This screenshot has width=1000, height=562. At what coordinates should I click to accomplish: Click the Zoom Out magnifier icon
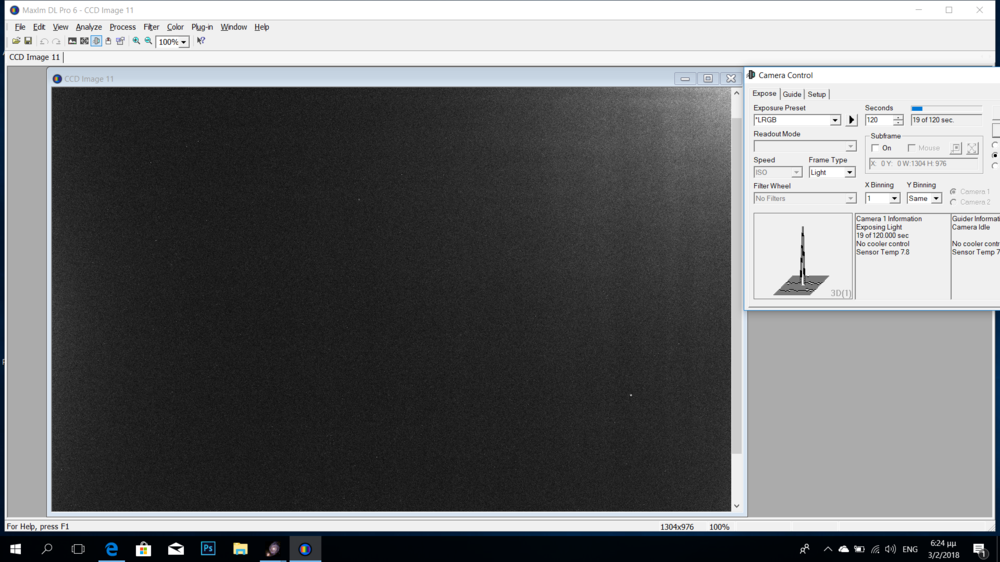pos(148,41)
